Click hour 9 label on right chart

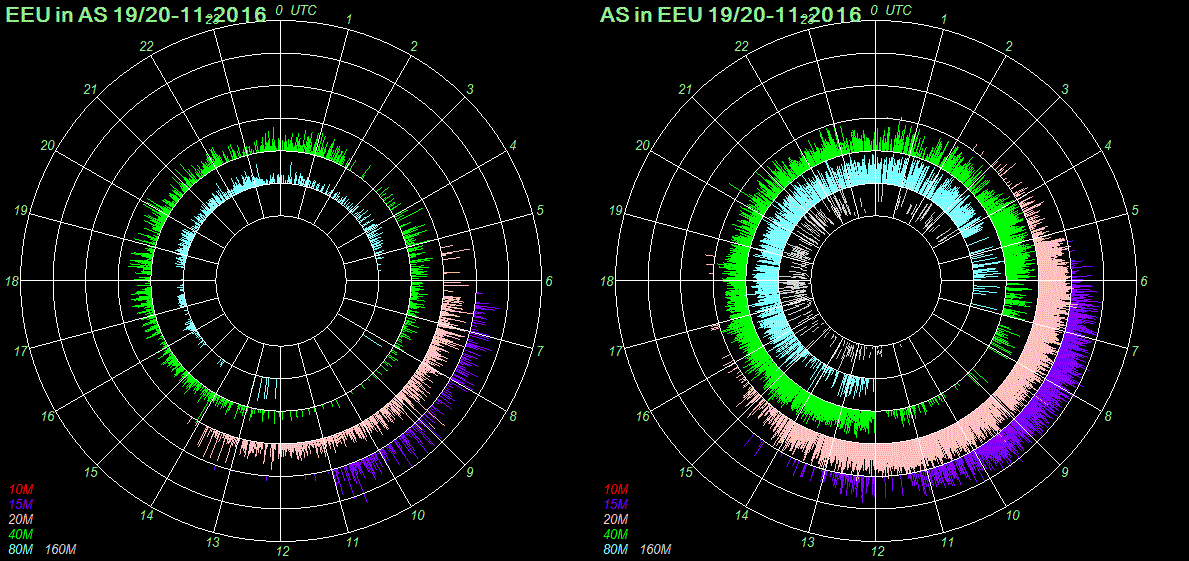[1065, 472]
